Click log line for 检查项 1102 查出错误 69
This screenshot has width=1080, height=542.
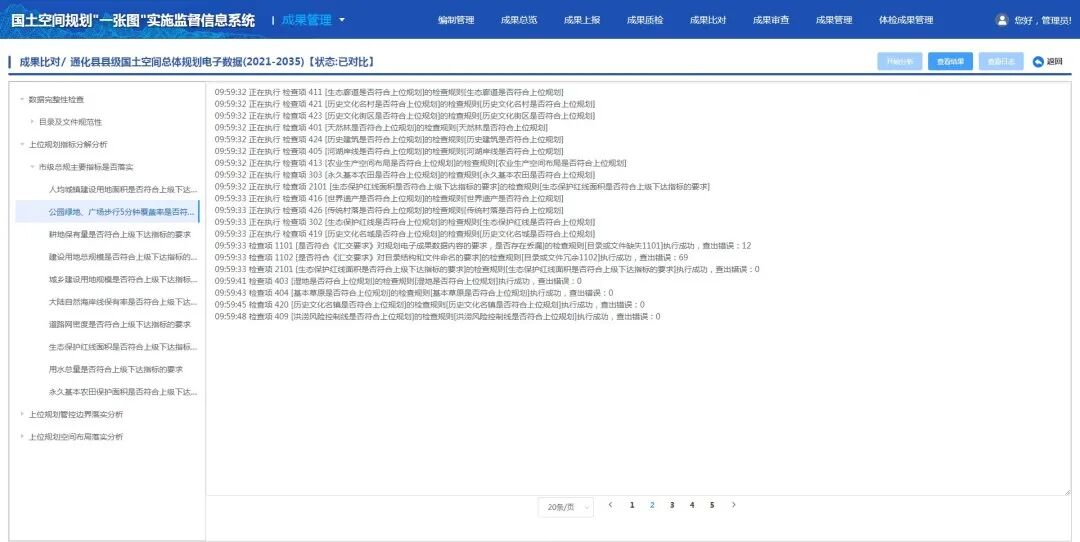pos(451,257)
